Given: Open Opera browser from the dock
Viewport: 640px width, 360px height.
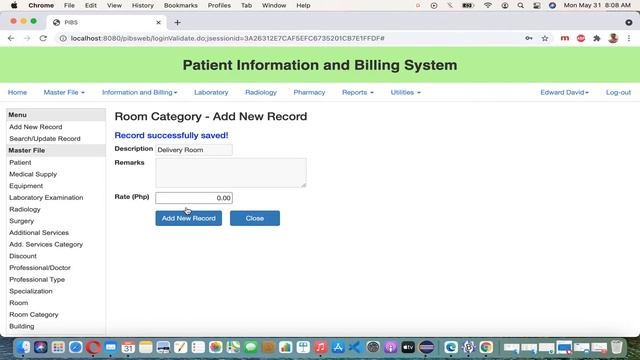Looking at the screenshot, I should click(x=93, y=347).
